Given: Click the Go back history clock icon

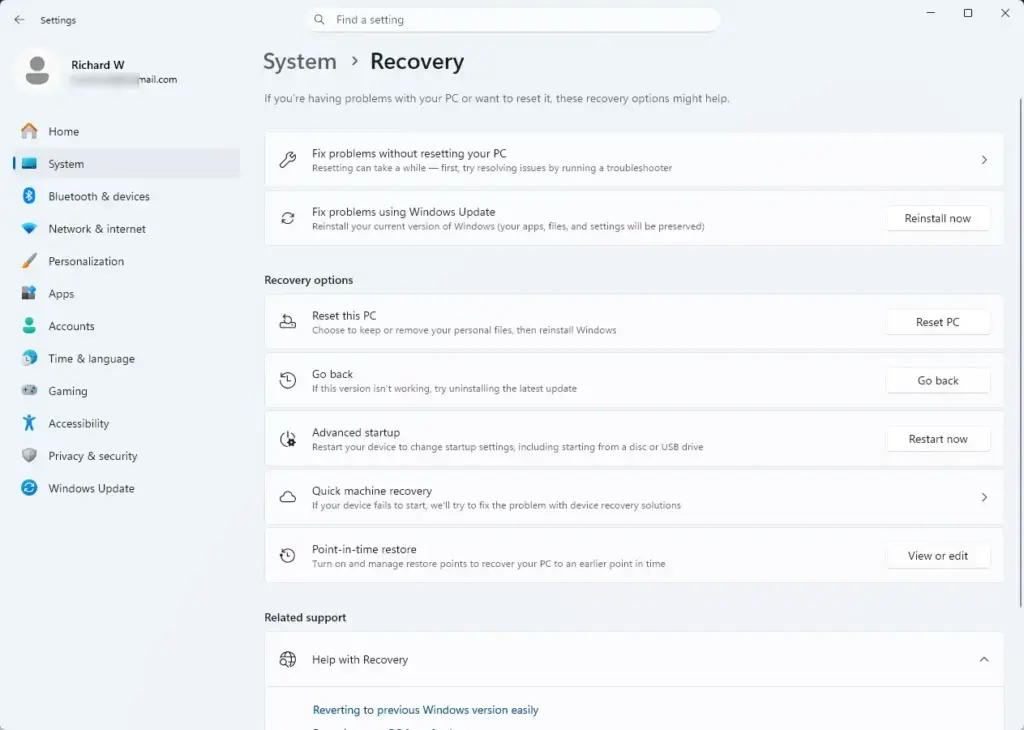Looking at the screenshot, I should 288,380.
